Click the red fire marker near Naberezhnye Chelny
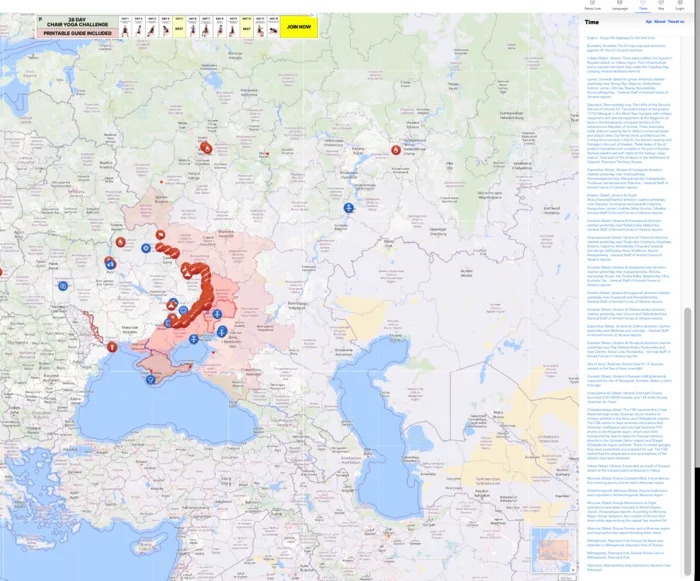This screenshot has height=581, width=700. (x=396, y=150)
